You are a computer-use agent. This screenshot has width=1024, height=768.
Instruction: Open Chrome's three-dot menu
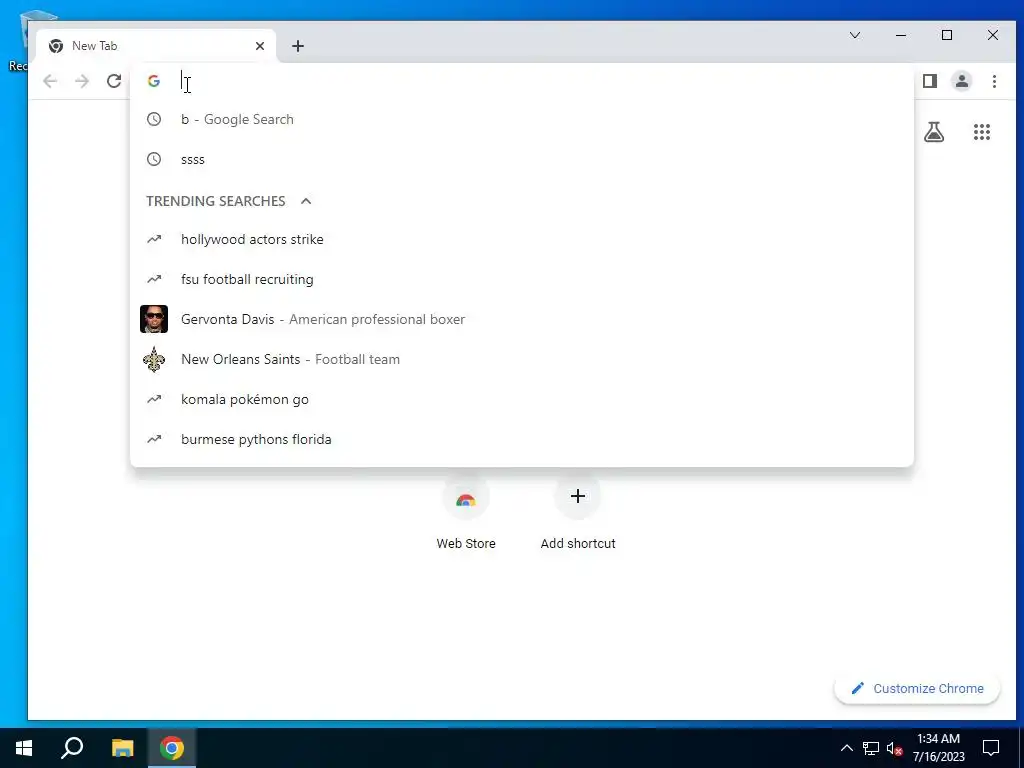click(994, 81)
